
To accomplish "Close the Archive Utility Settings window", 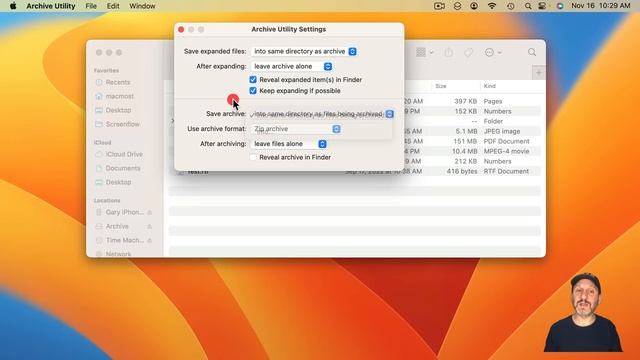I will (x=181, y=29).
